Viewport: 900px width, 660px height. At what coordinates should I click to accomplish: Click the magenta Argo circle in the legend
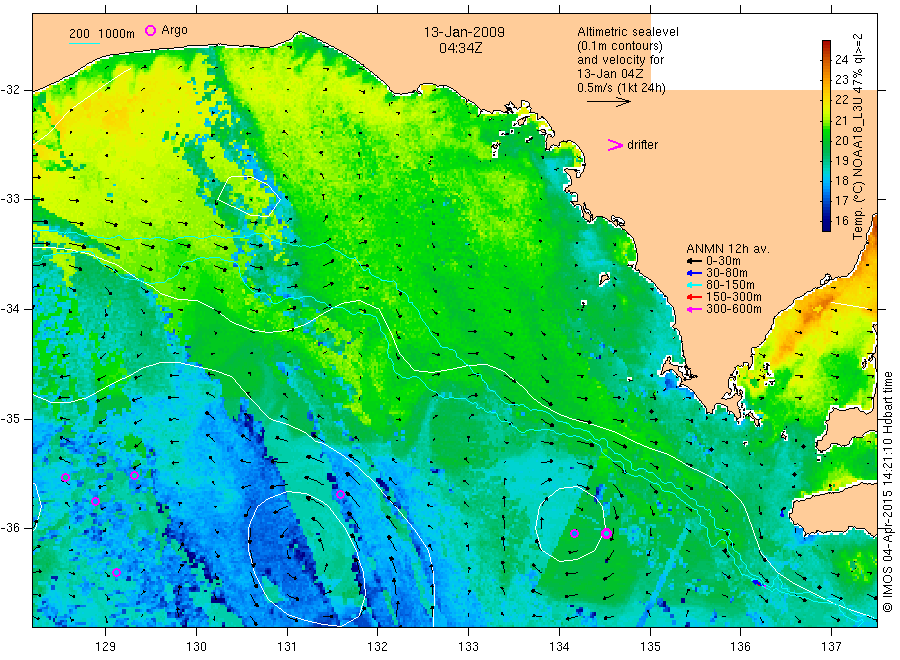[150, 30]
